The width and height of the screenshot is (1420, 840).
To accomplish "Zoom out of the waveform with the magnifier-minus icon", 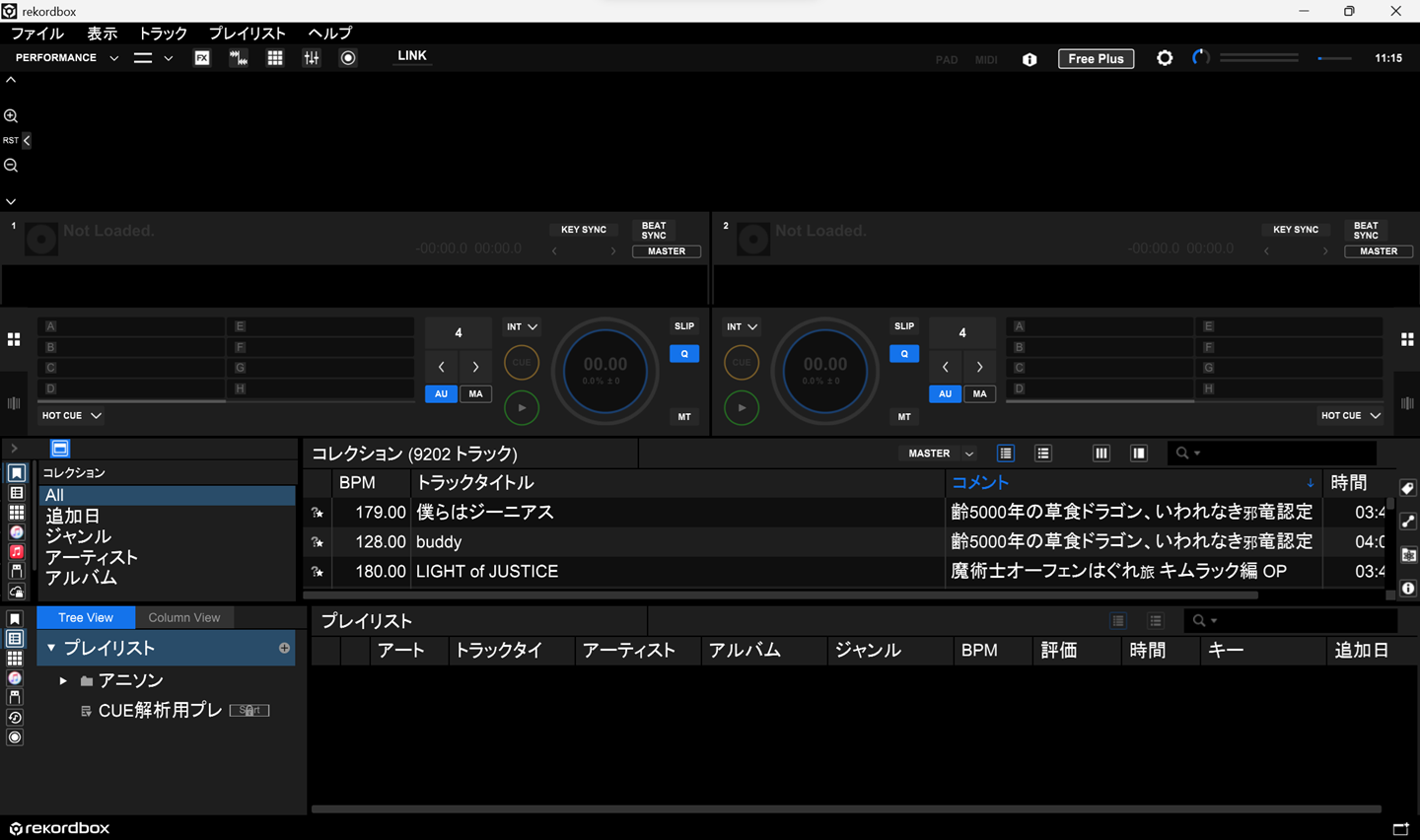I will click(x=11, y=166).
